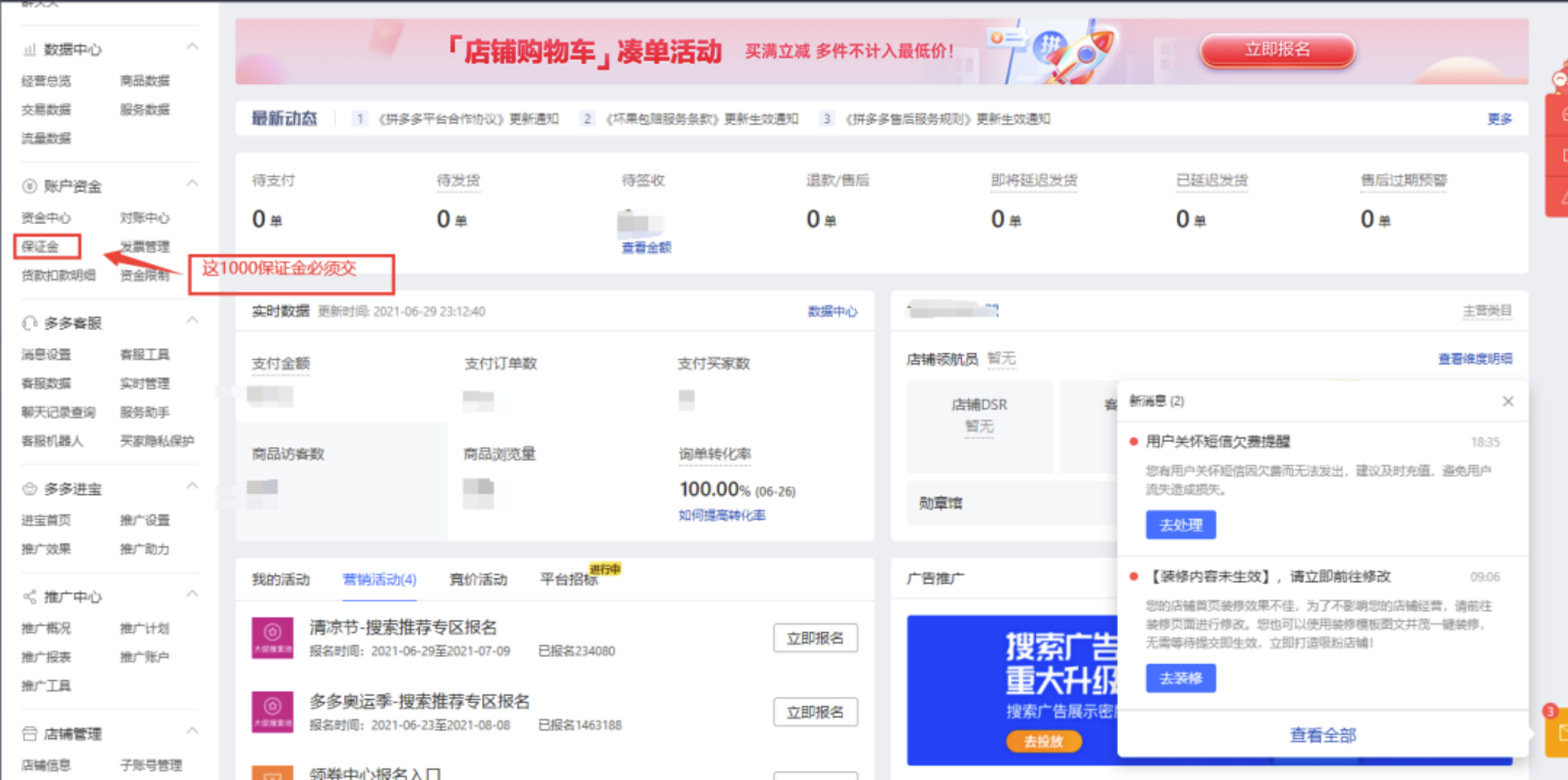This screenshot has width=1568, height=780.
Task: Collapse the 数据中心 section
Action: click(x=192, y=47)
